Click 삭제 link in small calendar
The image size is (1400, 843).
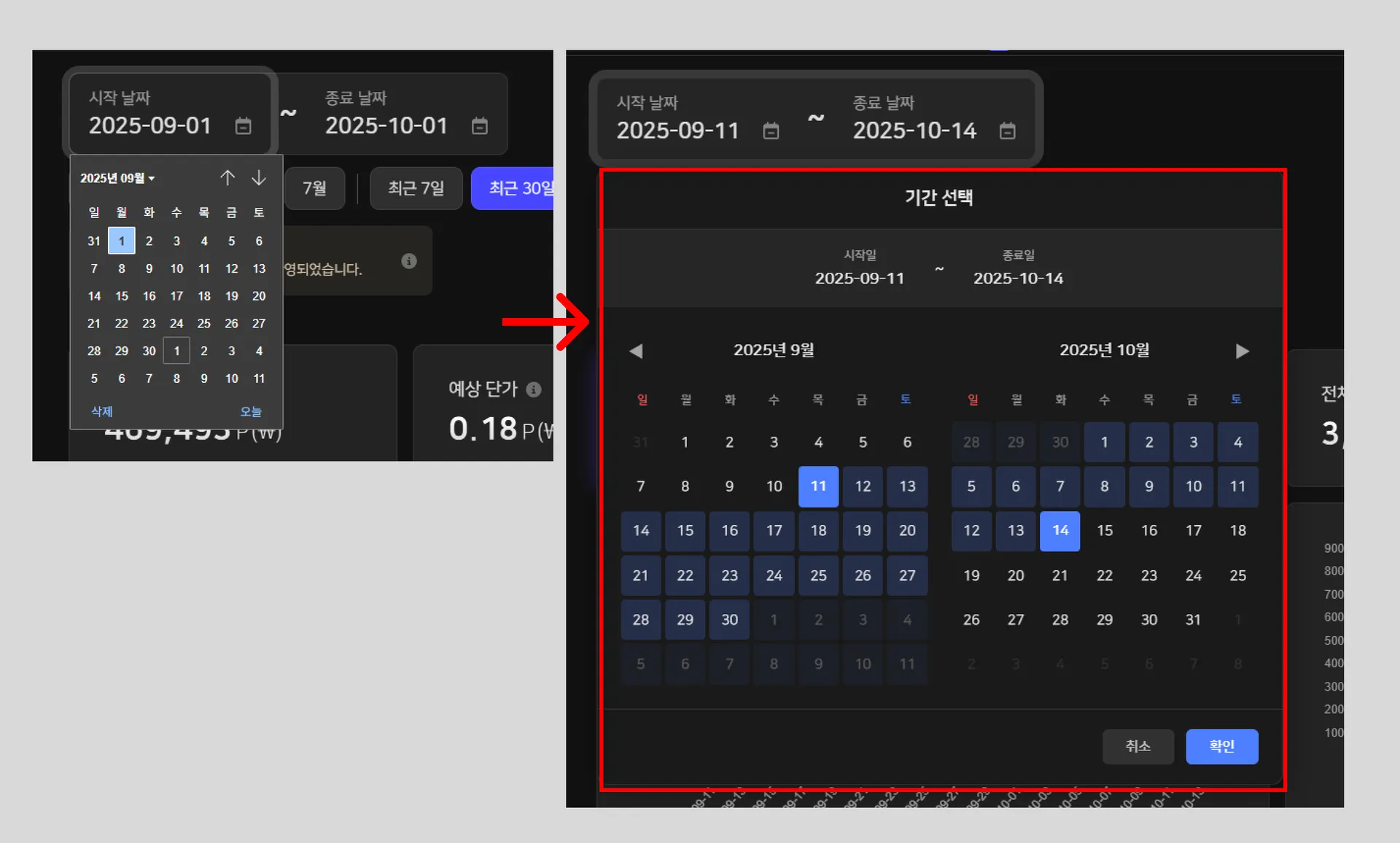tap(101, 411)
